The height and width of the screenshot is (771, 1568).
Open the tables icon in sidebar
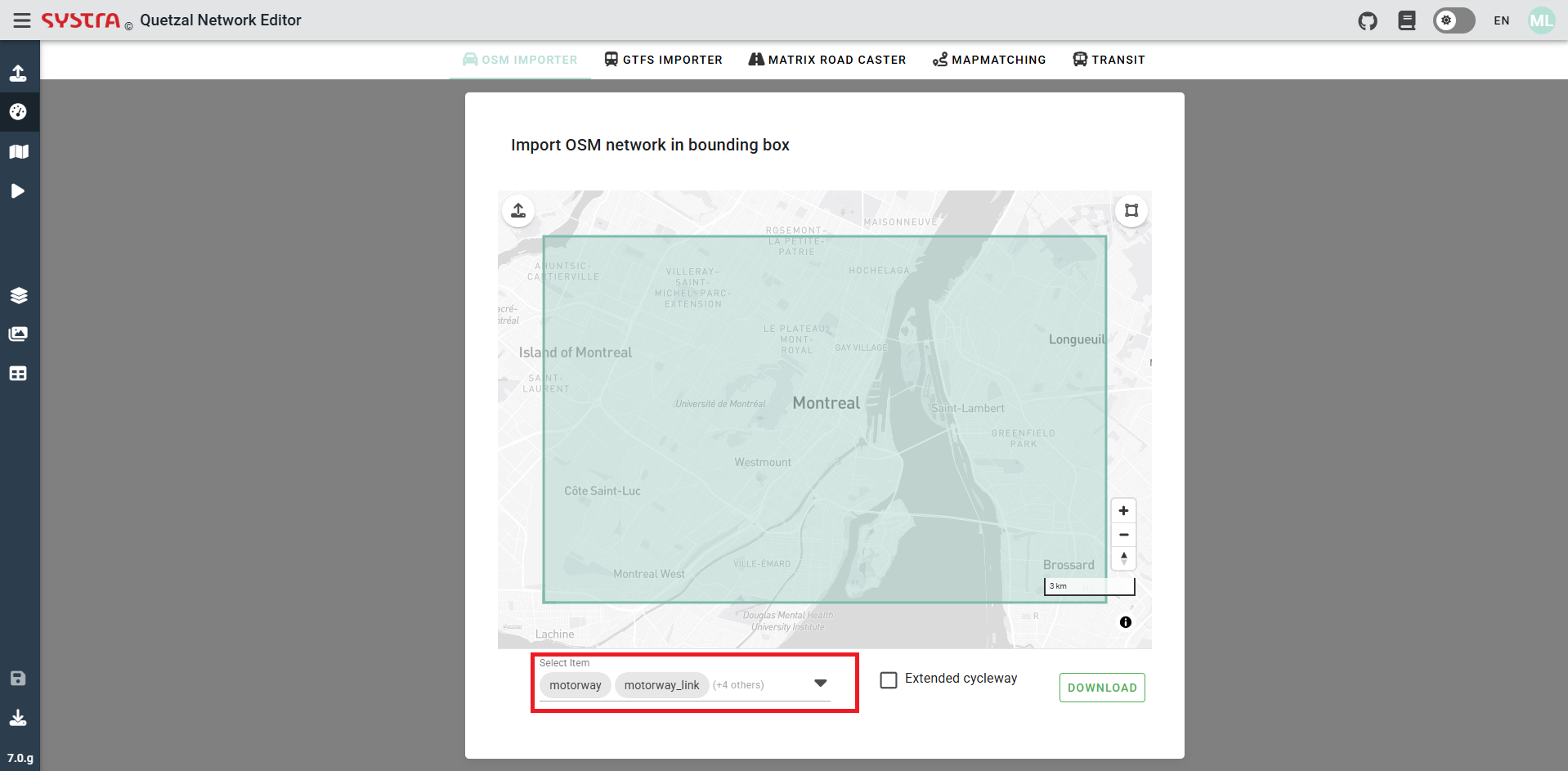[x=18, y=374]
